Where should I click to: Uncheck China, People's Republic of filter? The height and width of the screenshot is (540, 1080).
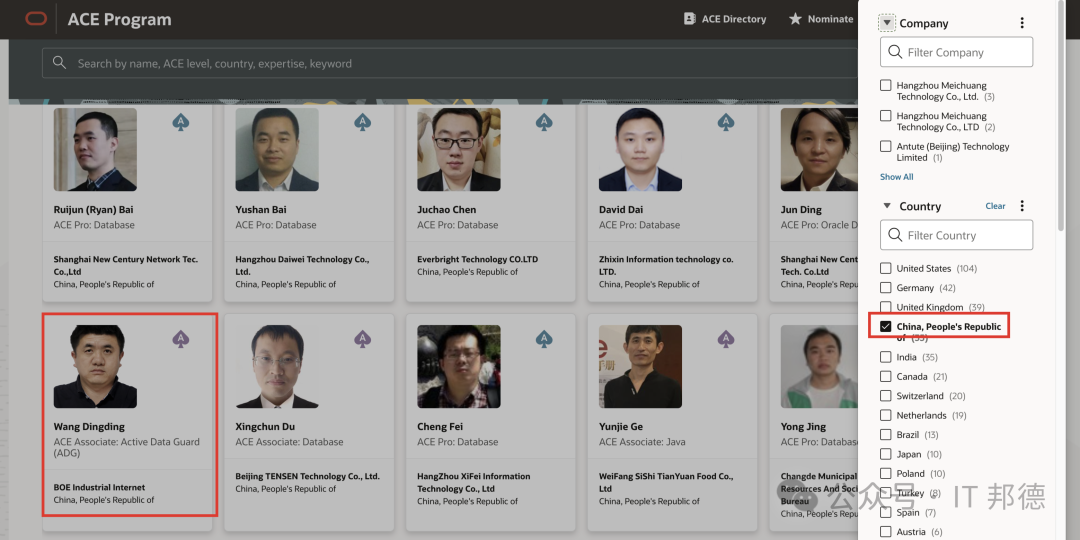[886, 326]
